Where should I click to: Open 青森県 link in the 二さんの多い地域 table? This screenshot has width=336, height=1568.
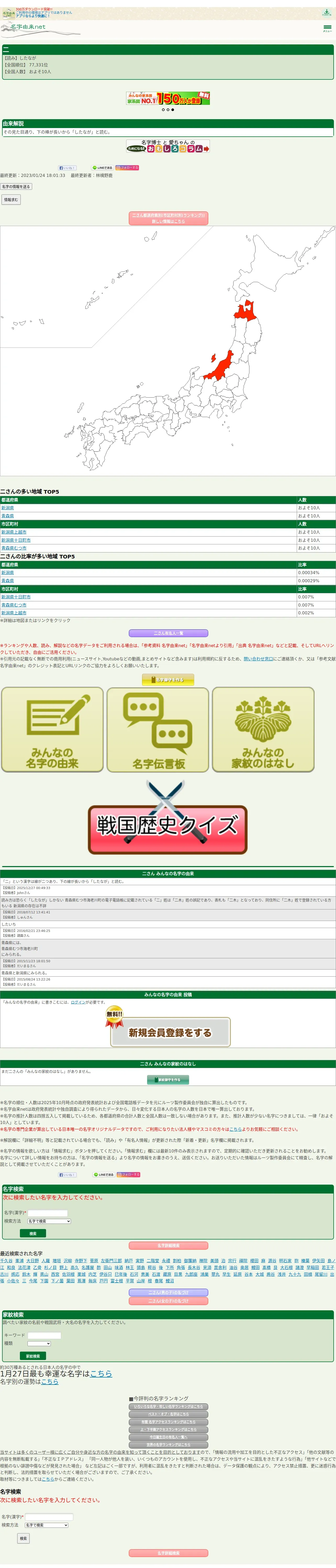coord(7,516)
